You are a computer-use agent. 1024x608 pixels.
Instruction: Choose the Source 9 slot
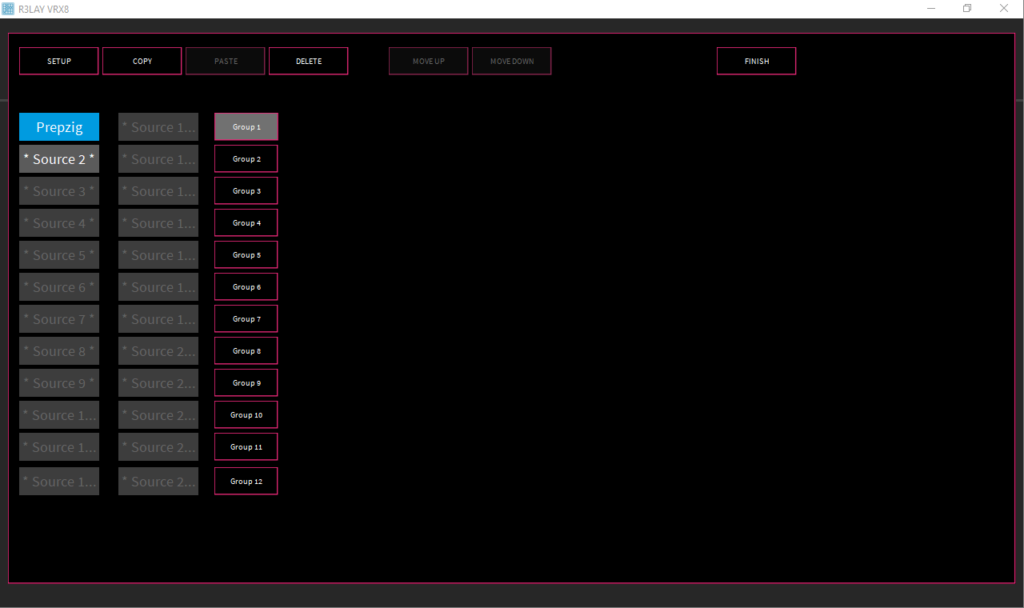pos(59,383)
